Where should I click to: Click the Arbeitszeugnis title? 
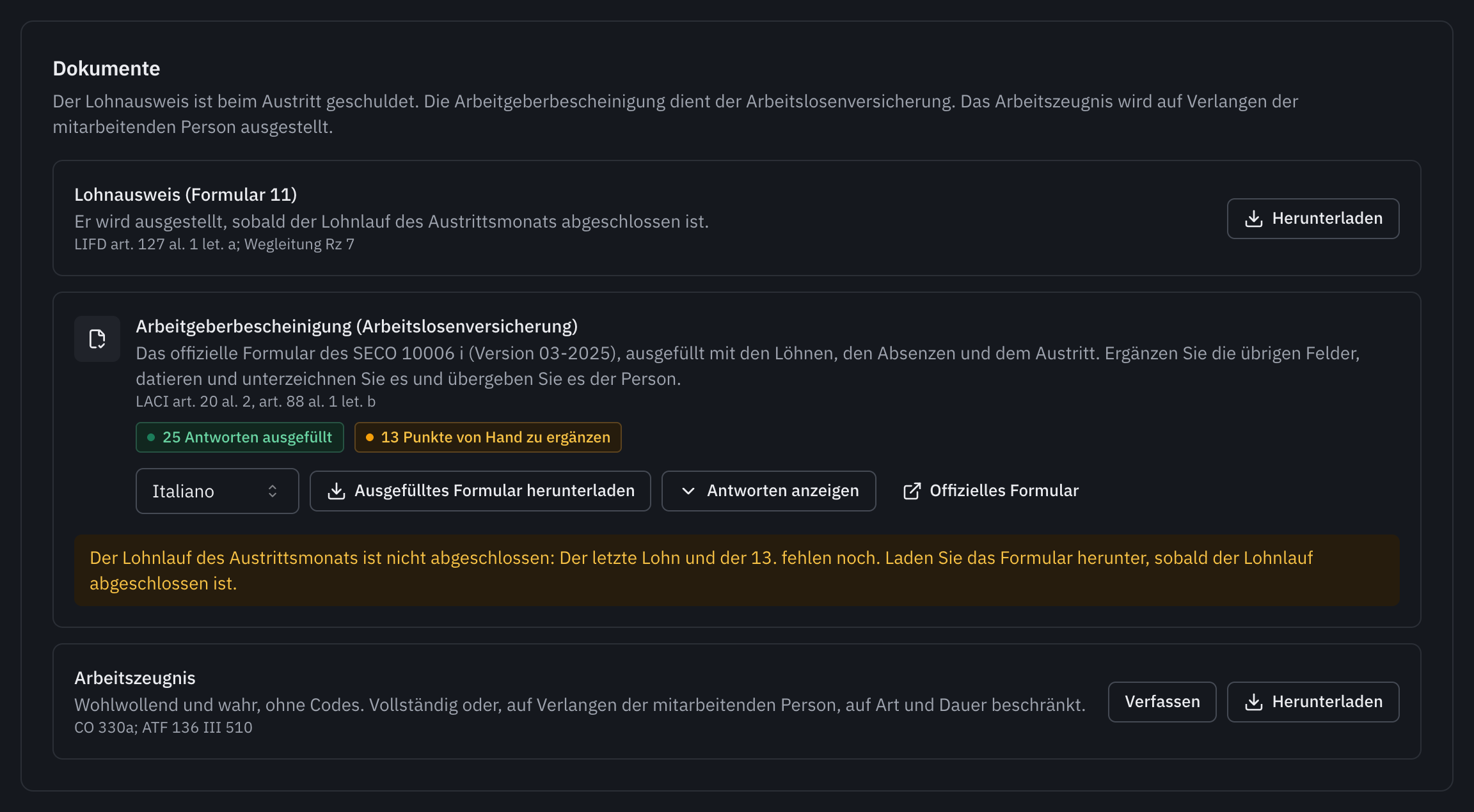pyautogui.click(x=135, y=678)
